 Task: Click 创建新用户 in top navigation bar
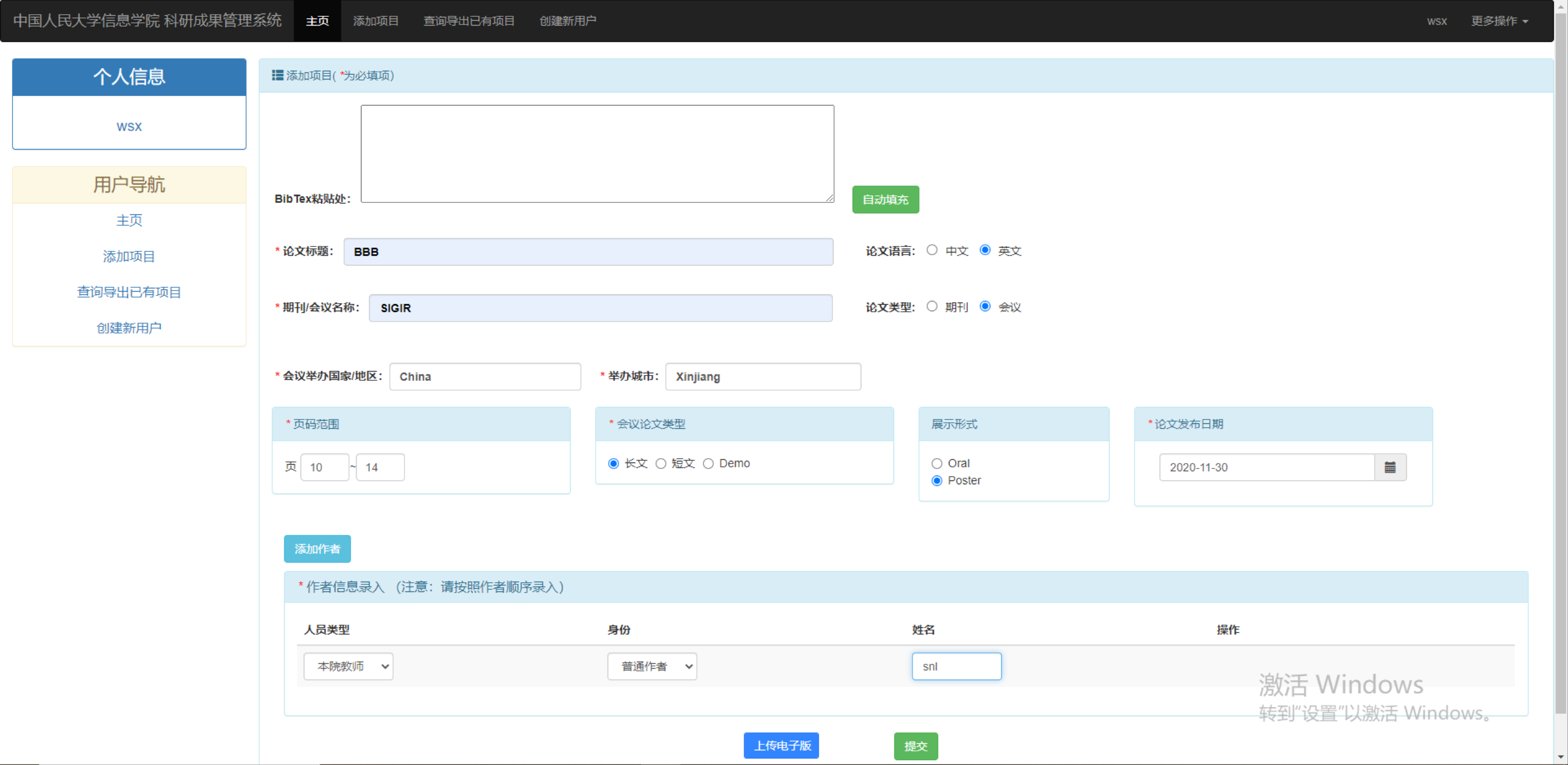tap(567, 21)
